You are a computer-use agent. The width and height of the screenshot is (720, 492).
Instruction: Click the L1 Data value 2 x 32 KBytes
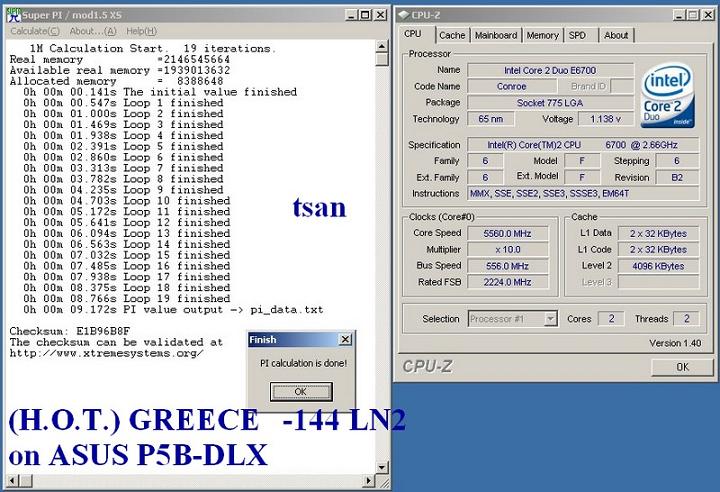pos(658,233)
